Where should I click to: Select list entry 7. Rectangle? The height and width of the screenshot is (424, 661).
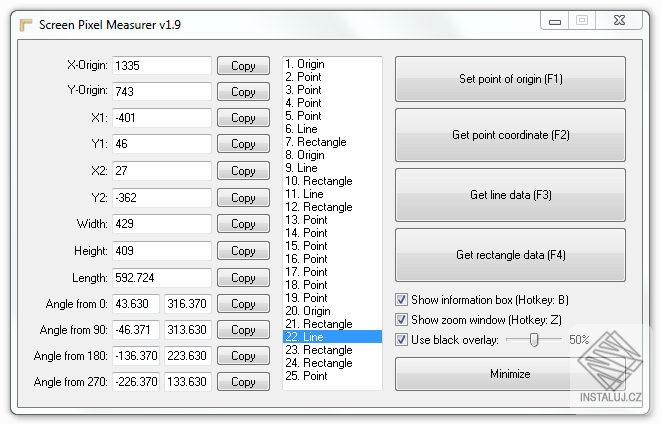(332, 142)
